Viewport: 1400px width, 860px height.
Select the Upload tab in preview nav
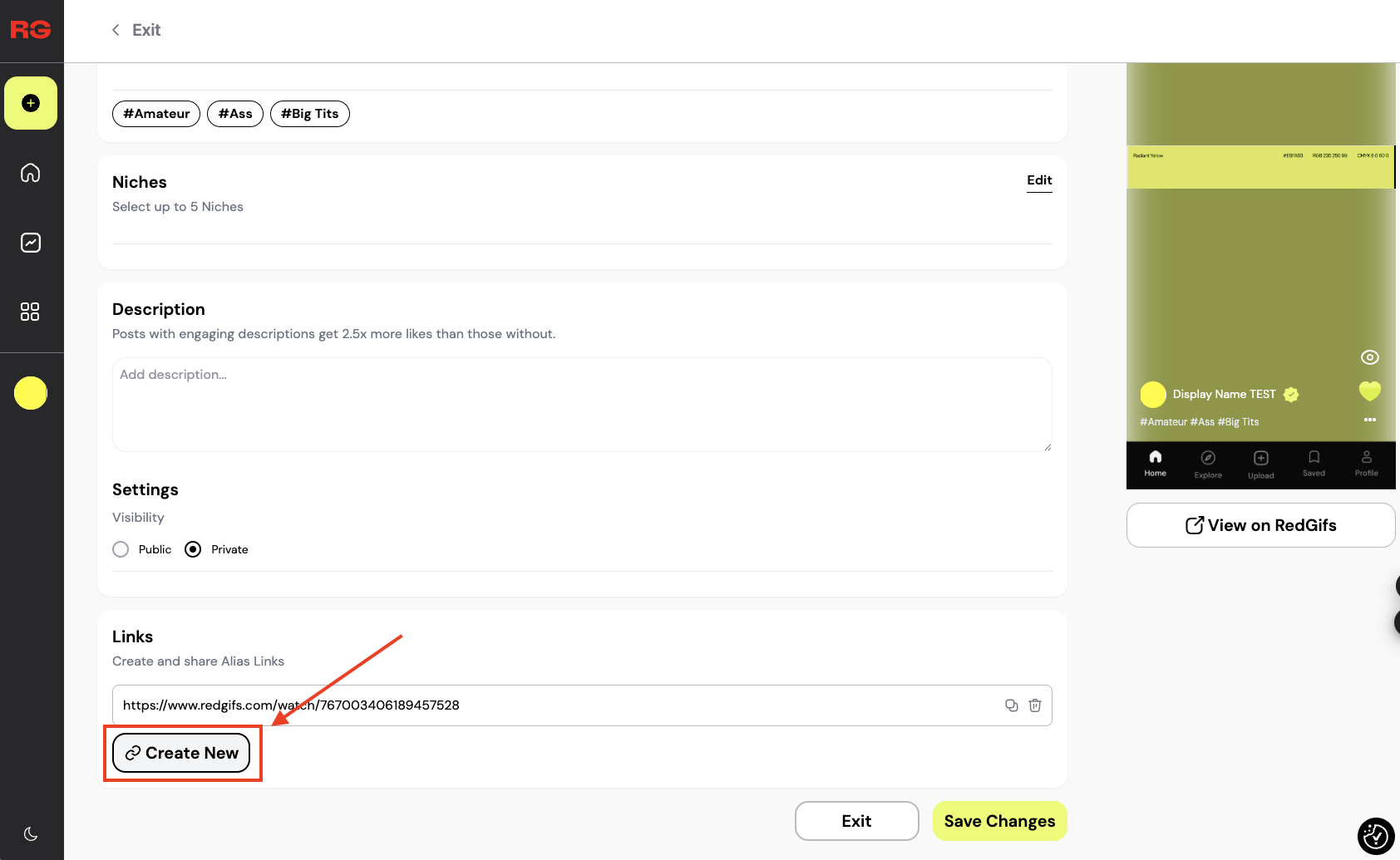(1260, 464)
